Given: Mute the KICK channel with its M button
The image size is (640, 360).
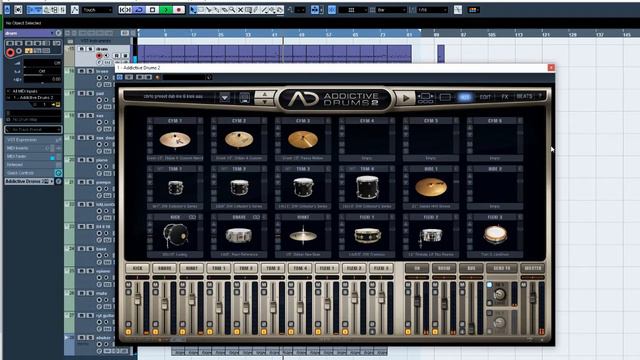Looking at the screenshot, I should tap(129, 284).
